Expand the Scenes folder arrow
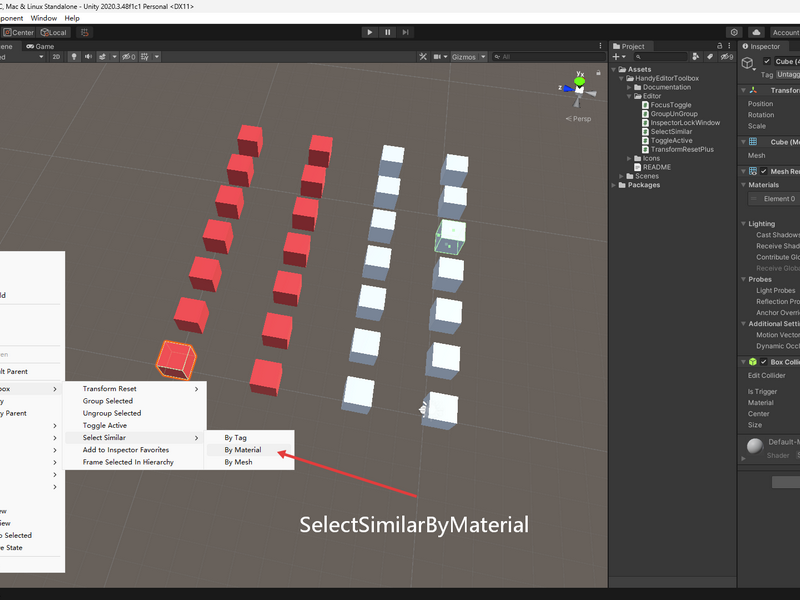 621,177
